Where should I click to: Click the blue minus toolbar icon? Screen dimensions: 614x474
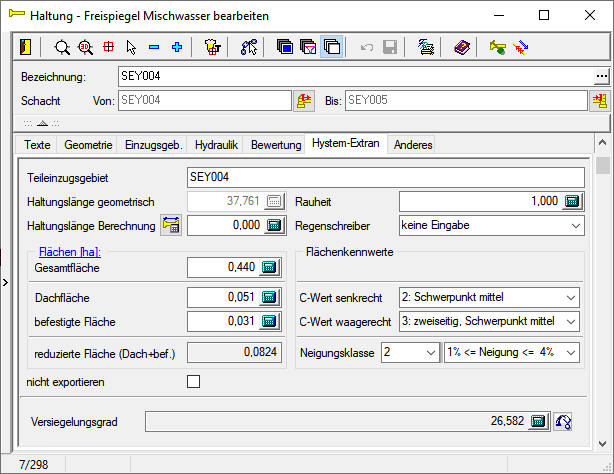[153, 47]
